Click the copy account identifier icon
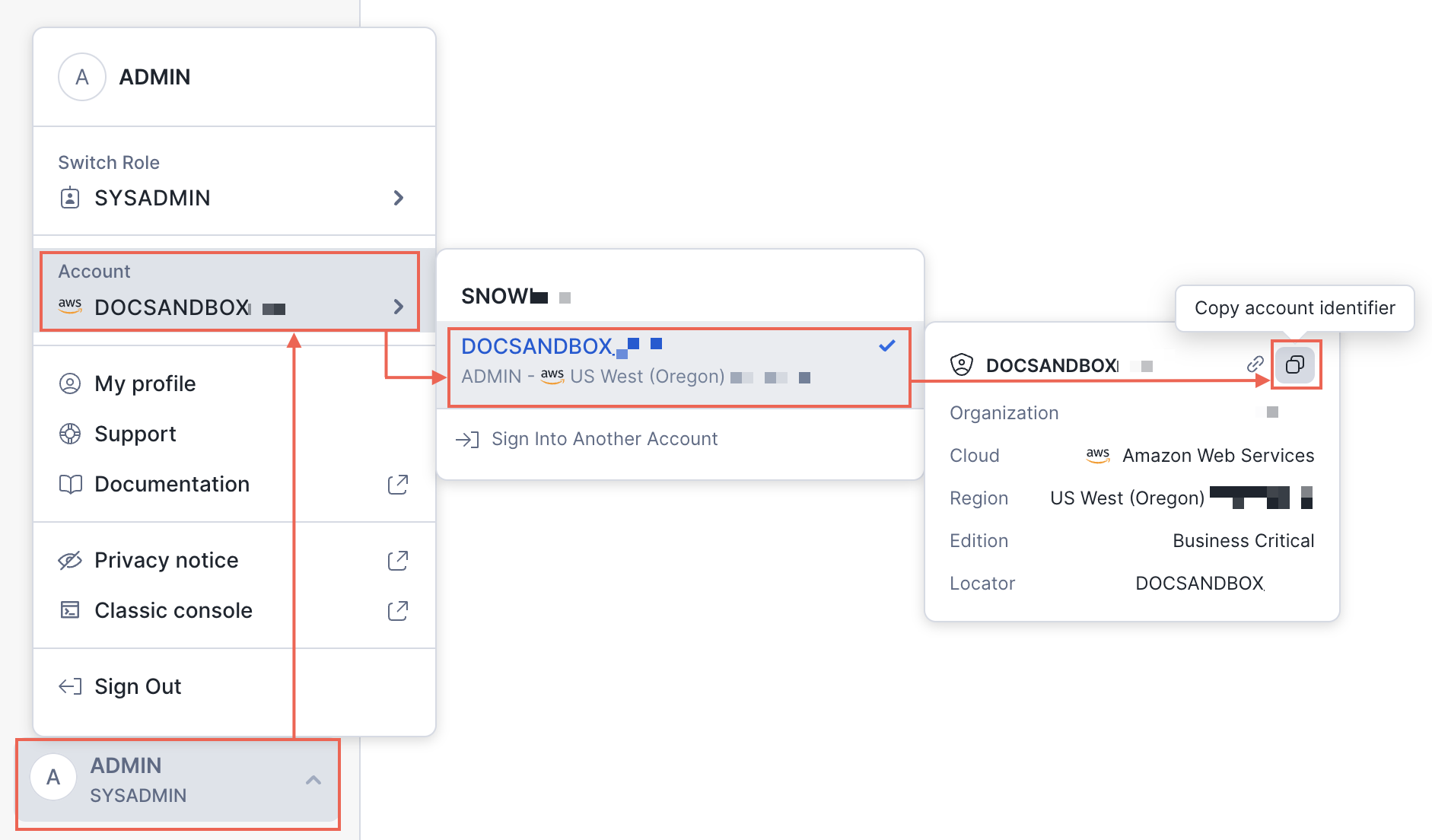 pyautogui.click(x=1294, y=364)
